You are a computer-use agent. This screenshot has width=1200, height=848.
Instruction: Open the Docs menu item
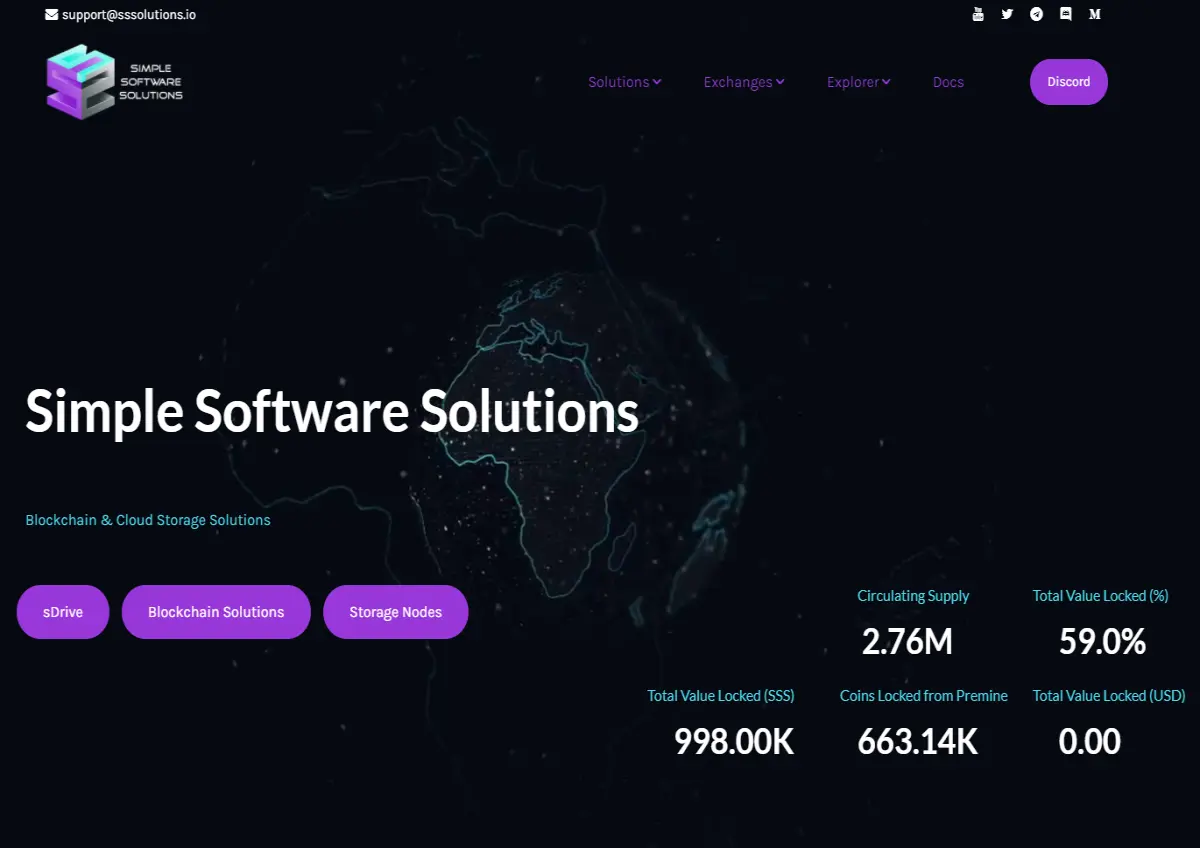(x=948, y=82)
